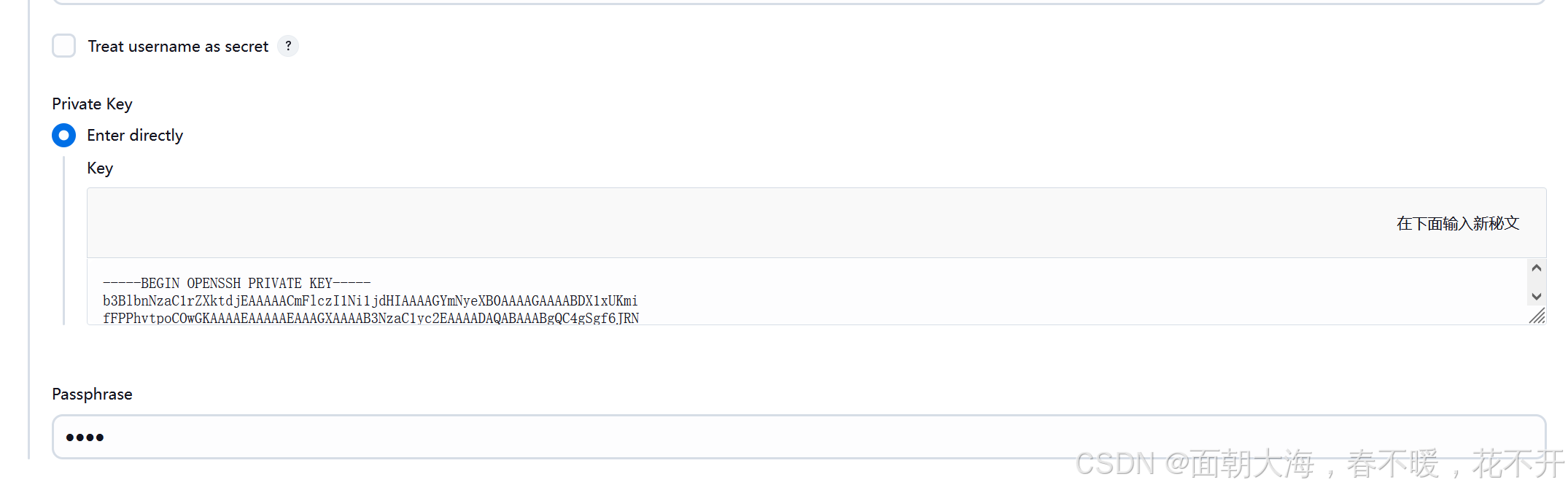The image size is (1568, 490).
Task: Place cursor in the b3BlbnNza key line
Action: [370, 300]
